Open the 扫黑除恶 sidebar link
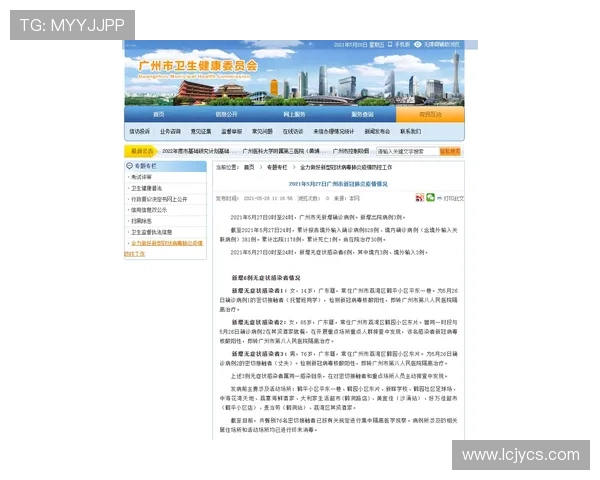The height and width of the screenshot is (480, 600). [141, 221]
